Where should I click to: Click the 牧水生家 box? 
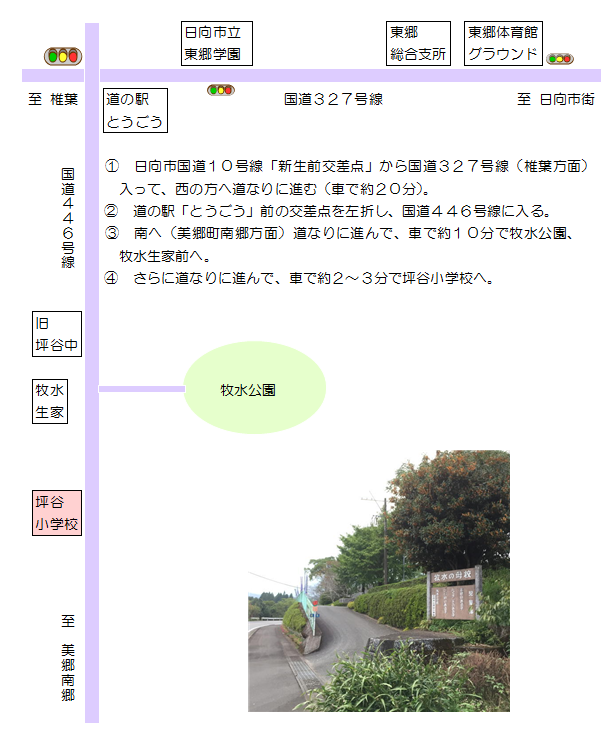[x=51, y=401]
